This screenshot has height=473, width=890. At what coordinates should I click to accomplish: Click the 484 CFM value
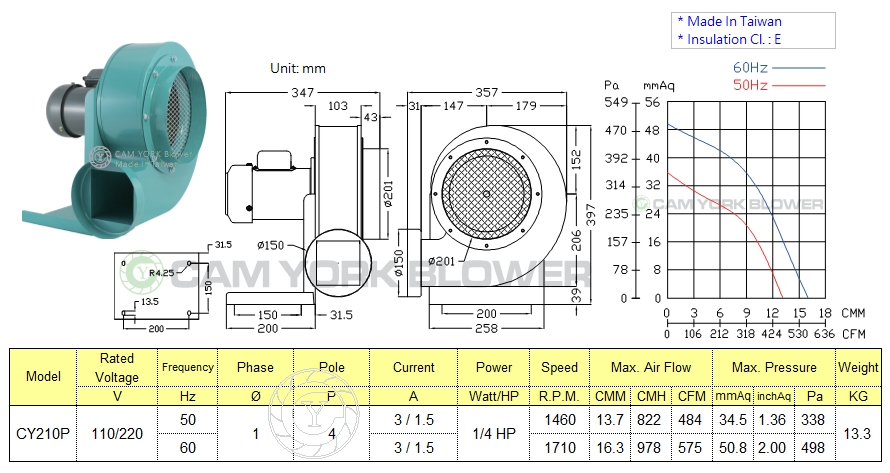click(x=690, y=420)
